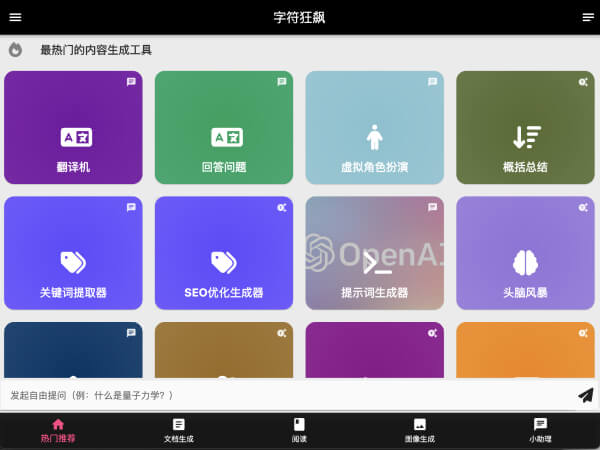Select the 回答问题 tool label
Viewport: 600px width, 450px height.
(x=224, y=167)
